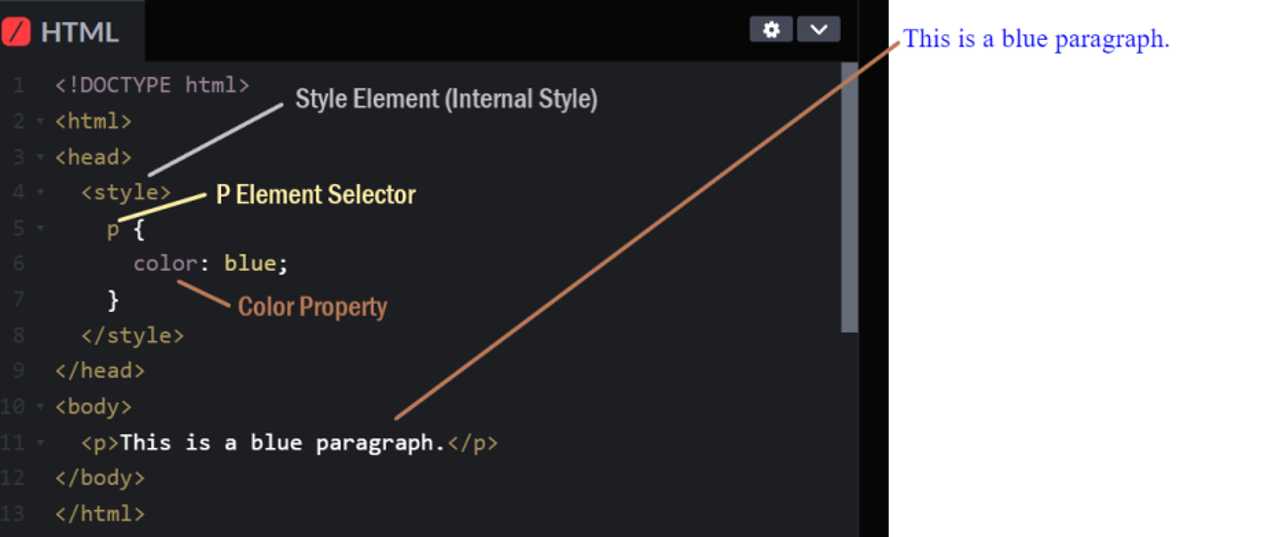Click the closing </head> tag

coord(100,371)
